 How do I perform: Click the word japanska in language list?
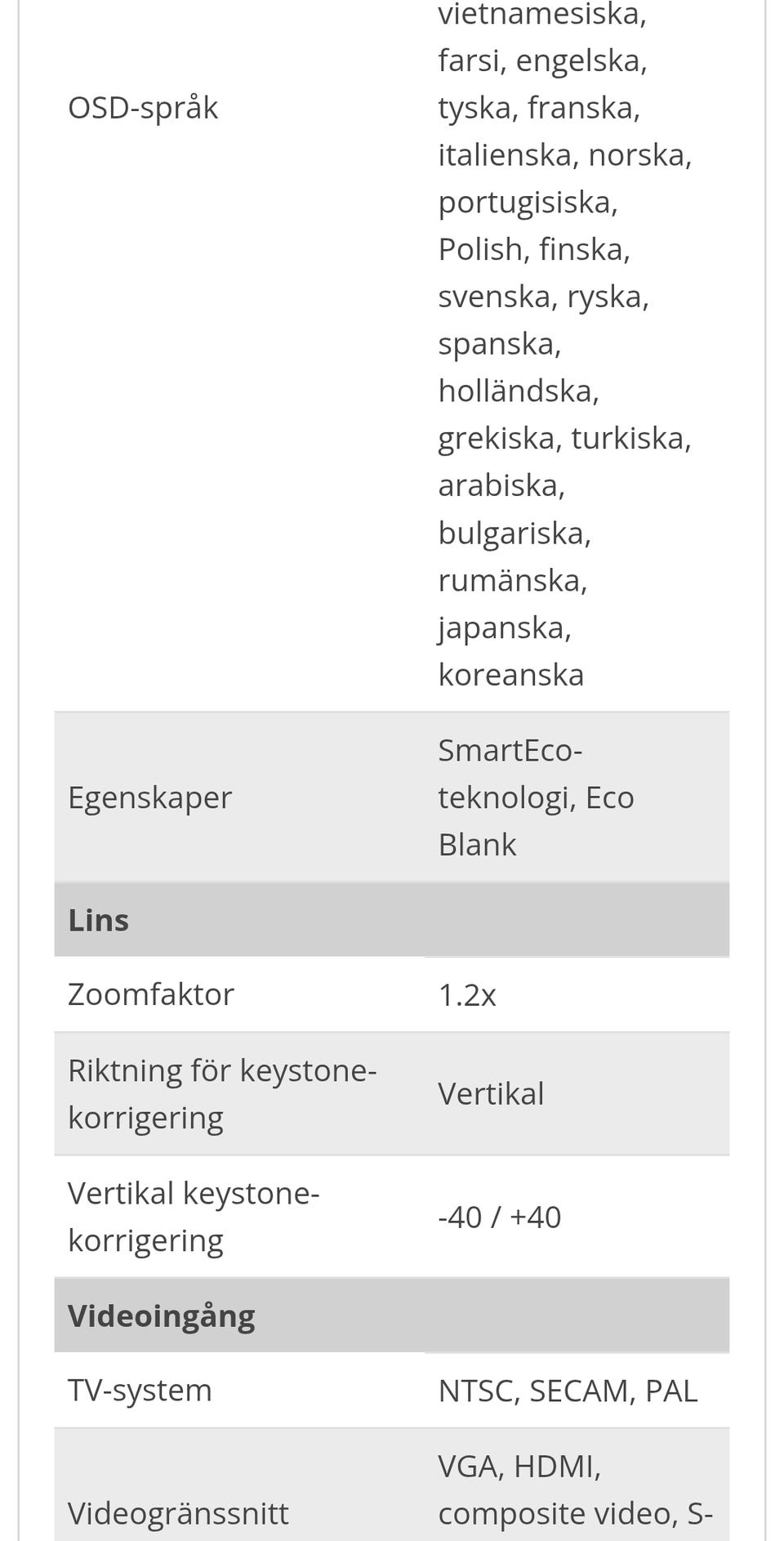point(504,628)
